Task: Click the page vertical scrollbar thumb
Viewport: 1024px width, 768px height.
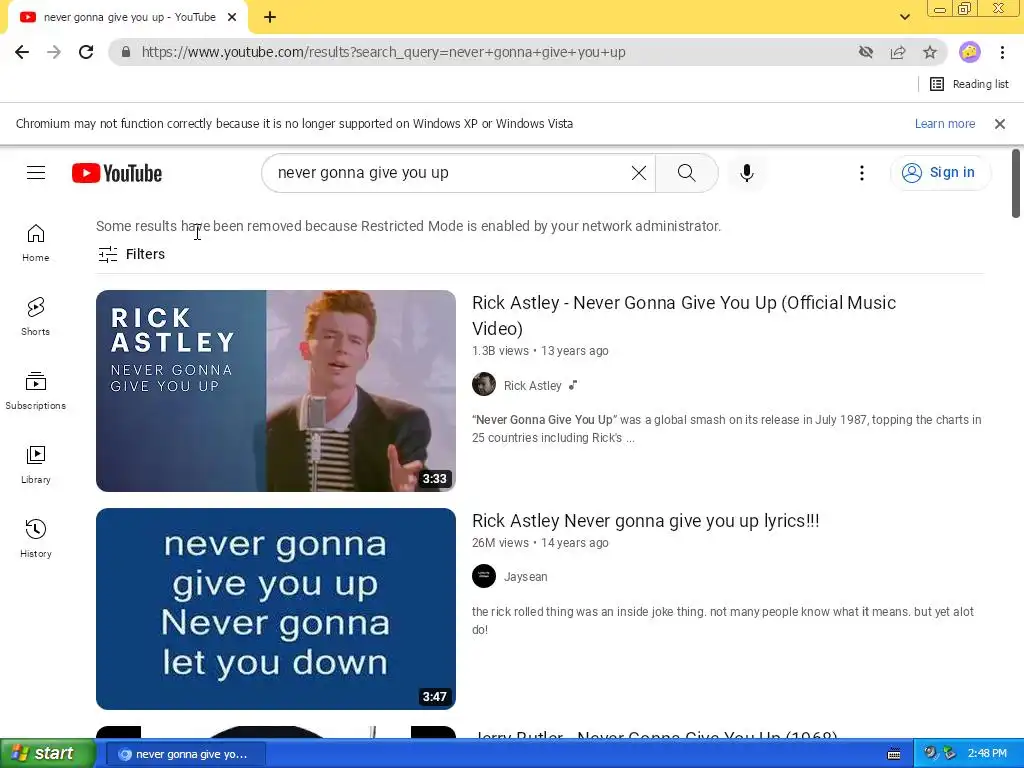Action: point(1016,184)
